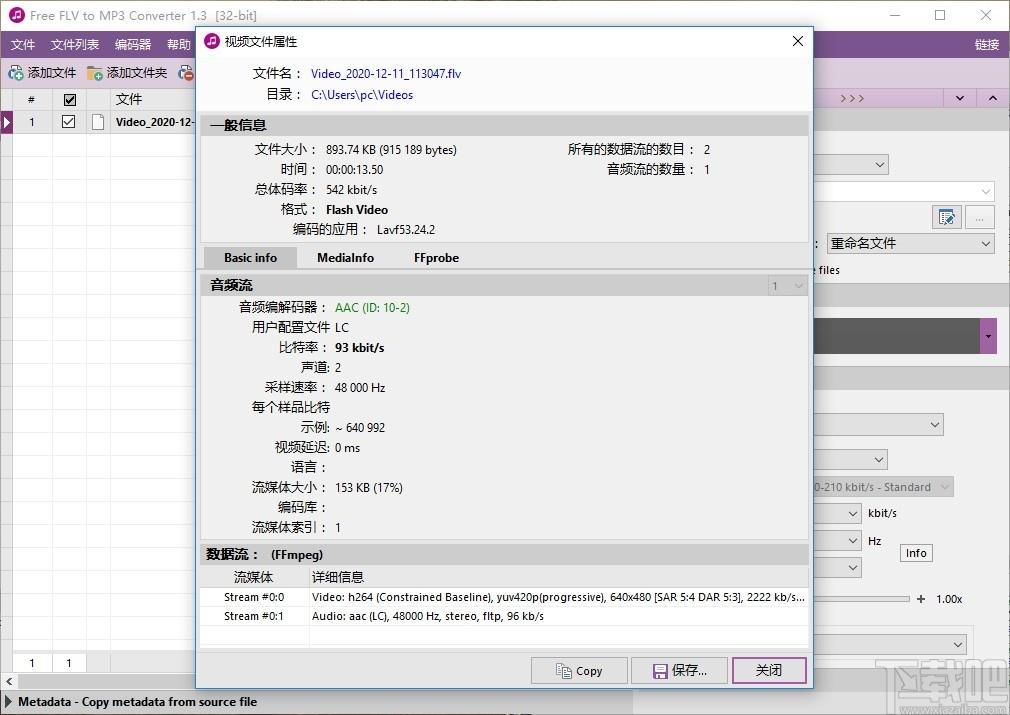Select Stream #0:1 row in data stream table

(504, 616)
